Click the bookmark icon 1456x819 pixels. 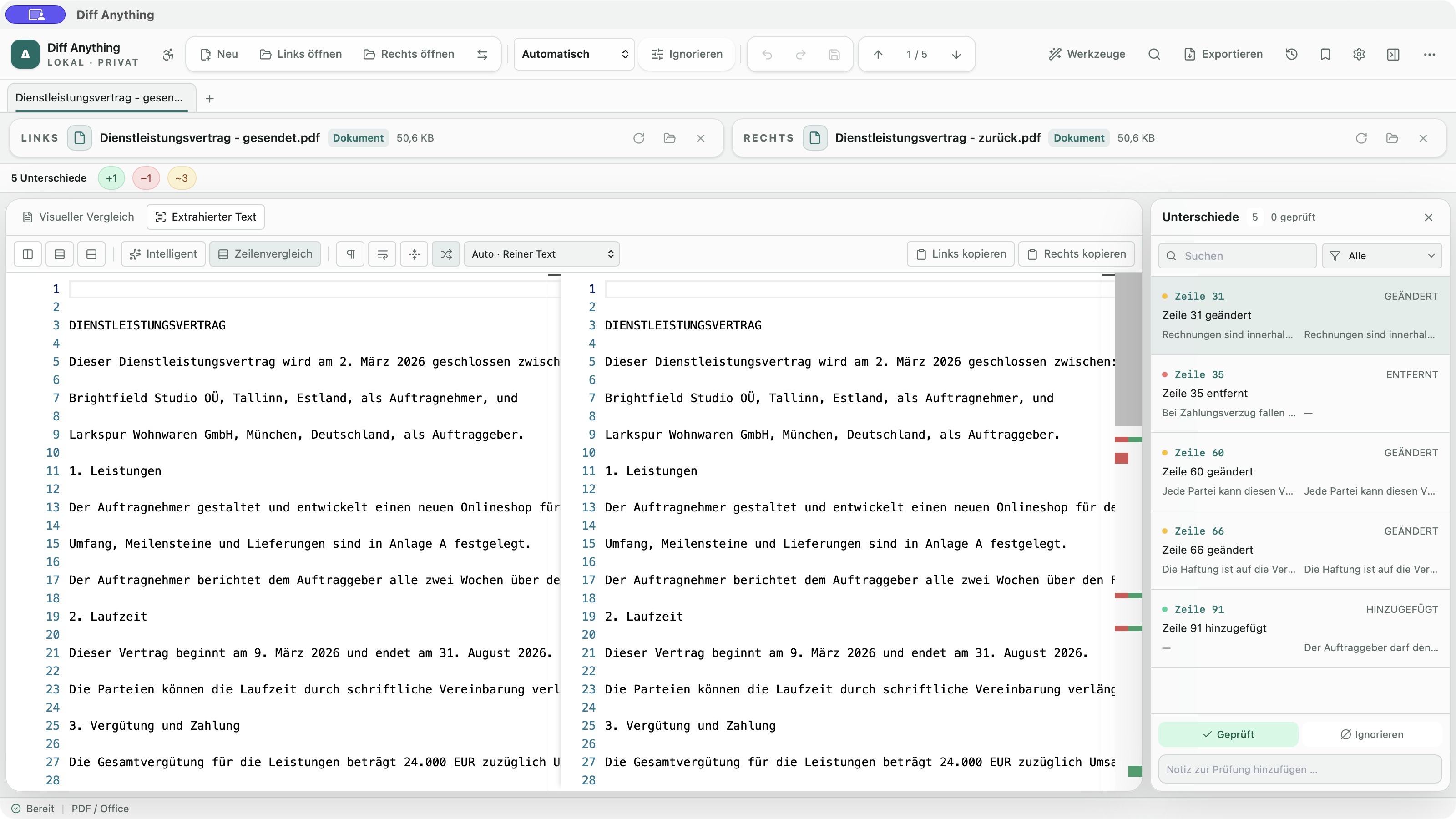(1325, 54)
